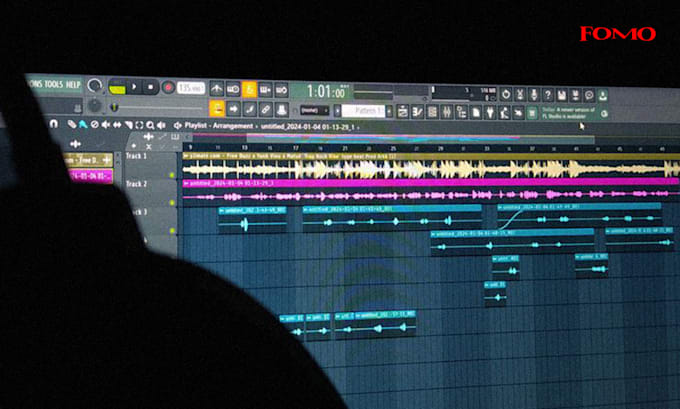The image size is (680, 409).
Task: Click the playlist overview scrollbar above the timeline
Action: 421,138
